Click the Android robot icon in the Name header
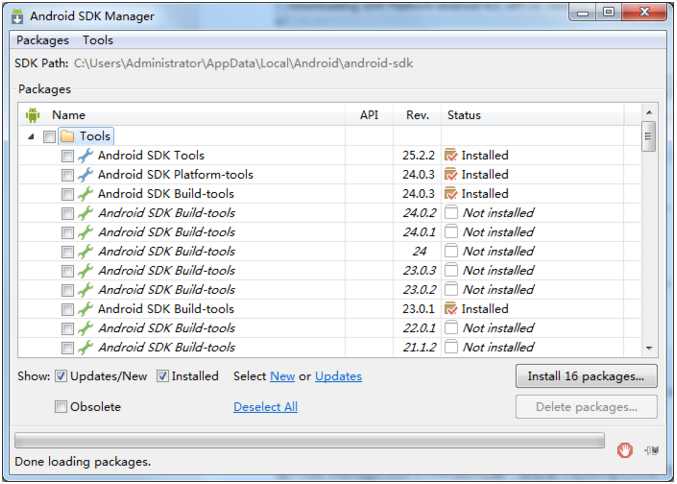Screen dimensions: 677x484 click(33, 115)
